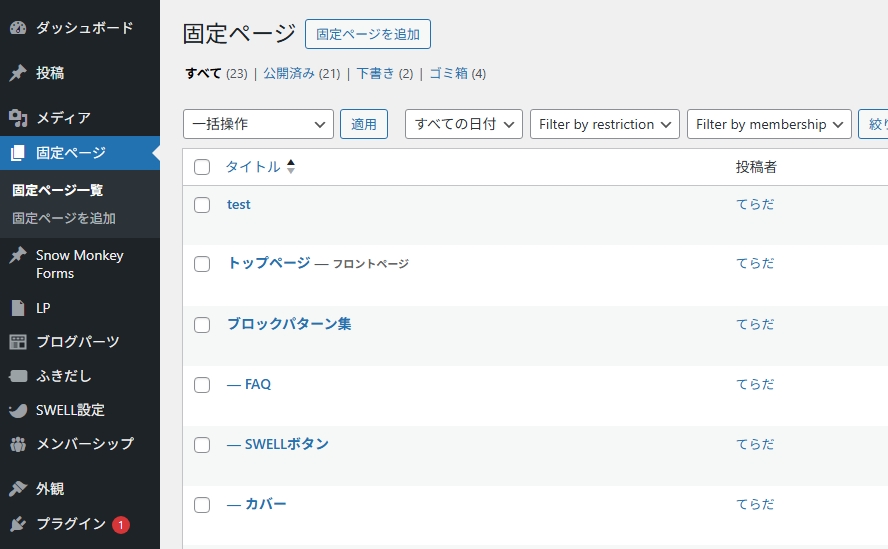Click the 固定ページを追加 button at top
888x549 pixels.
(367, 34)
